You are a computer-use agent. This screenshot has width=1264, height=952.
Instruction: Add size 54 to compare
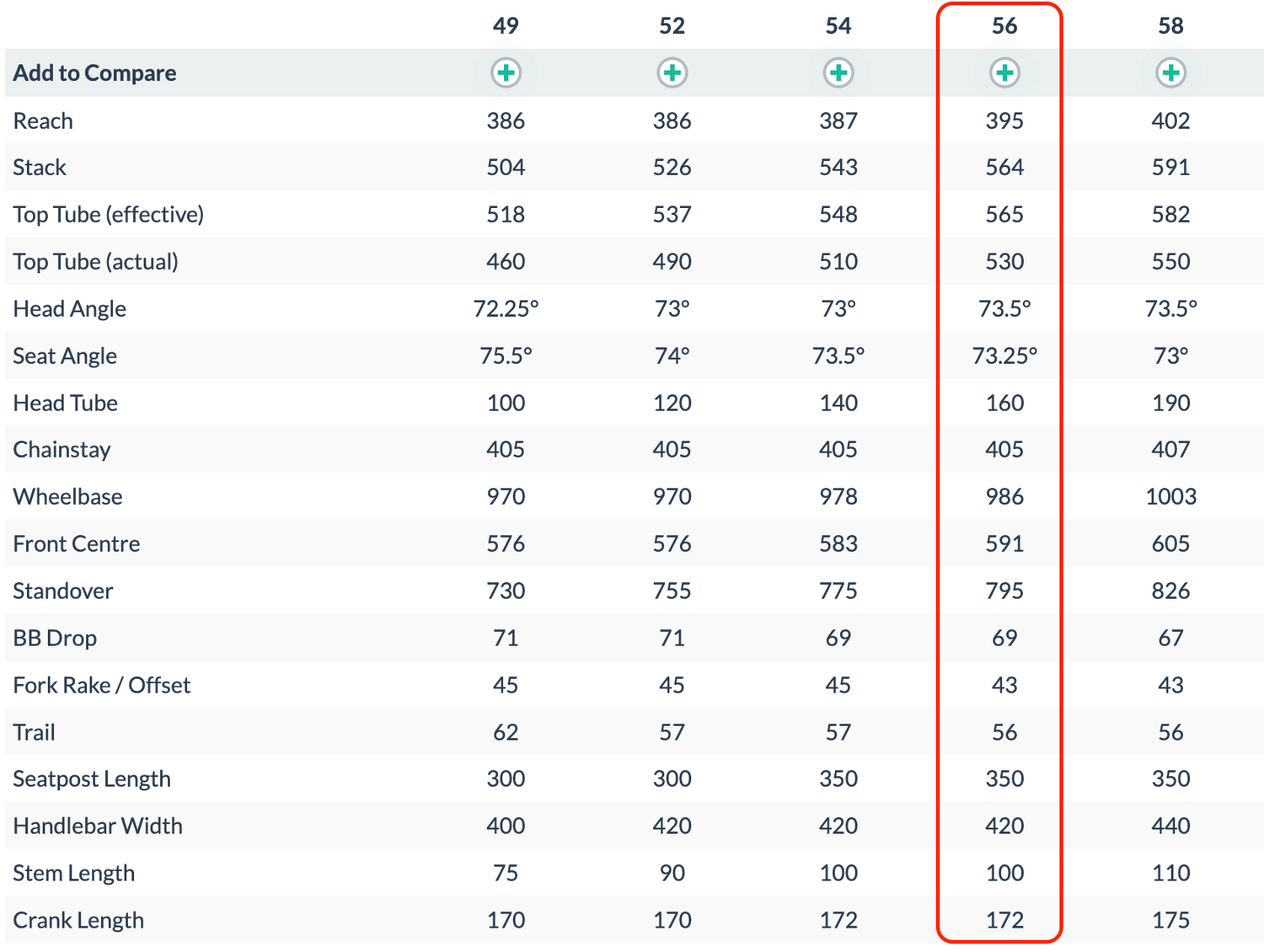[x=838, y=73]
